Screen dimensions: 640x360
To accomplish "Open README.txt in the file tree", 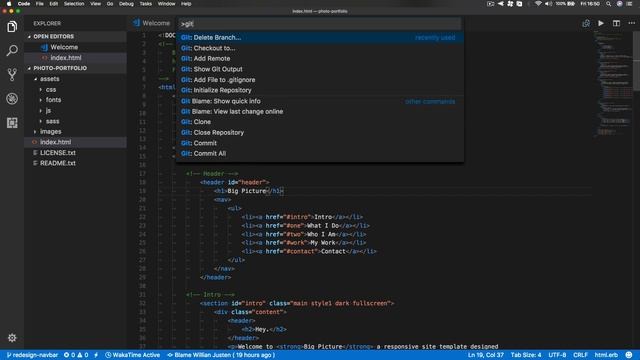I will (76, 163).
